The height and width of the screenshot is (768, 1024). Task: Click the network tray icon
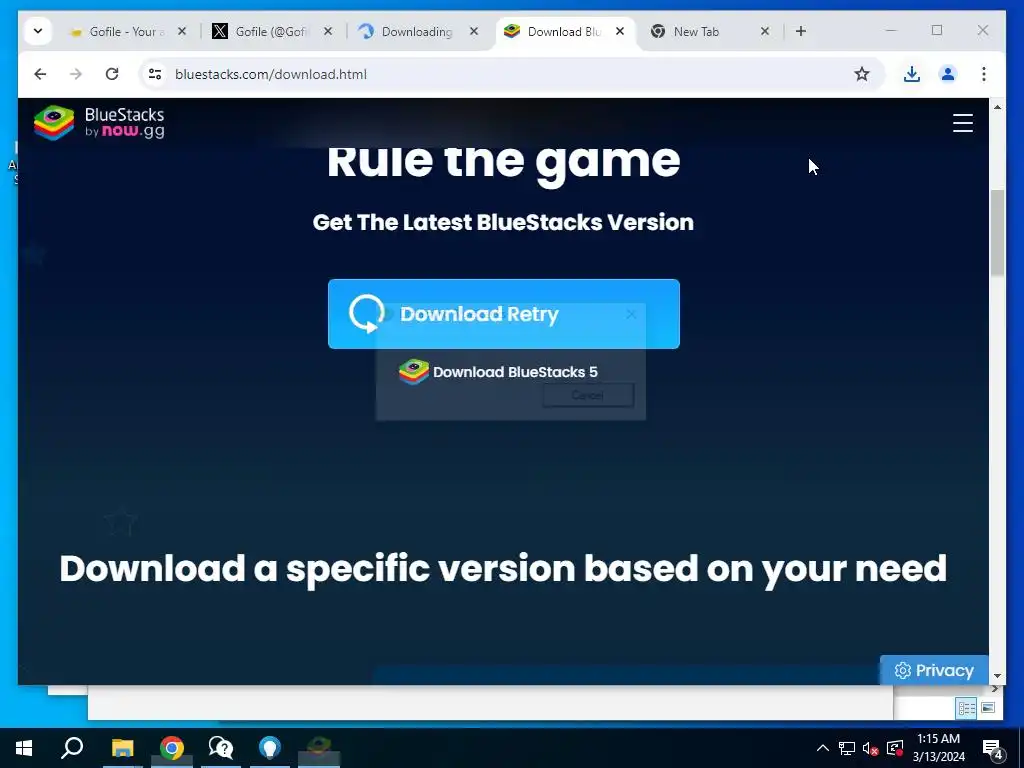pos(847,748)
